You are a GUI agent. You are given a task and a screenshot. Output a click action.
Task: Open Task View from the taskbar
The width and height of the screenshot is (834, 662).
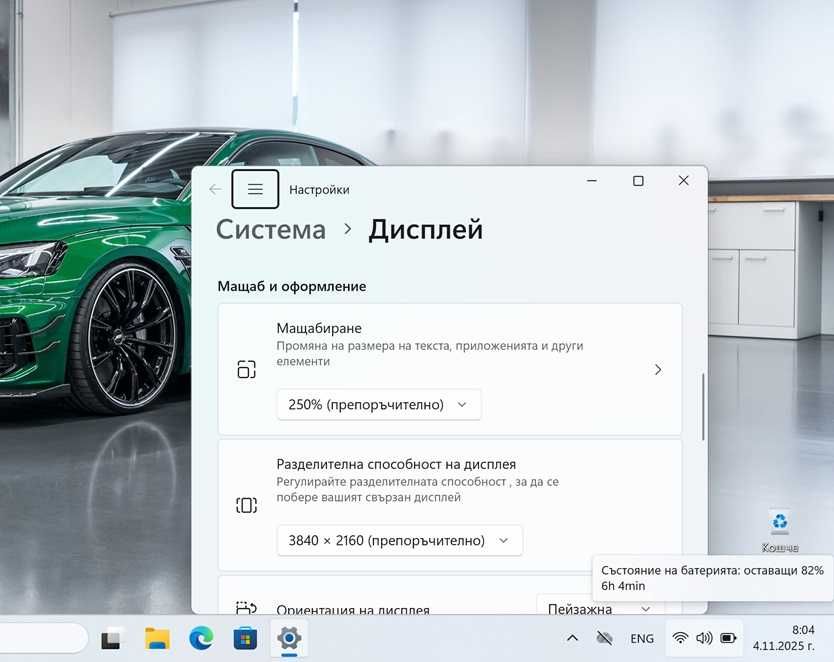(x=111, y=638)
